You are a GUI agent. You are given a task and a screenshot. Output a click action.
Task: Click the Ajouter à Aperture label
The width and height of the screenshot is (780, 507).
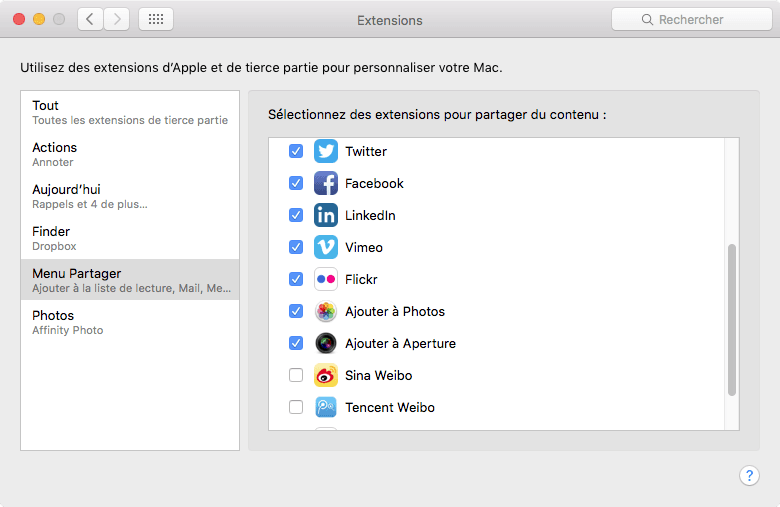coord(400,343)
